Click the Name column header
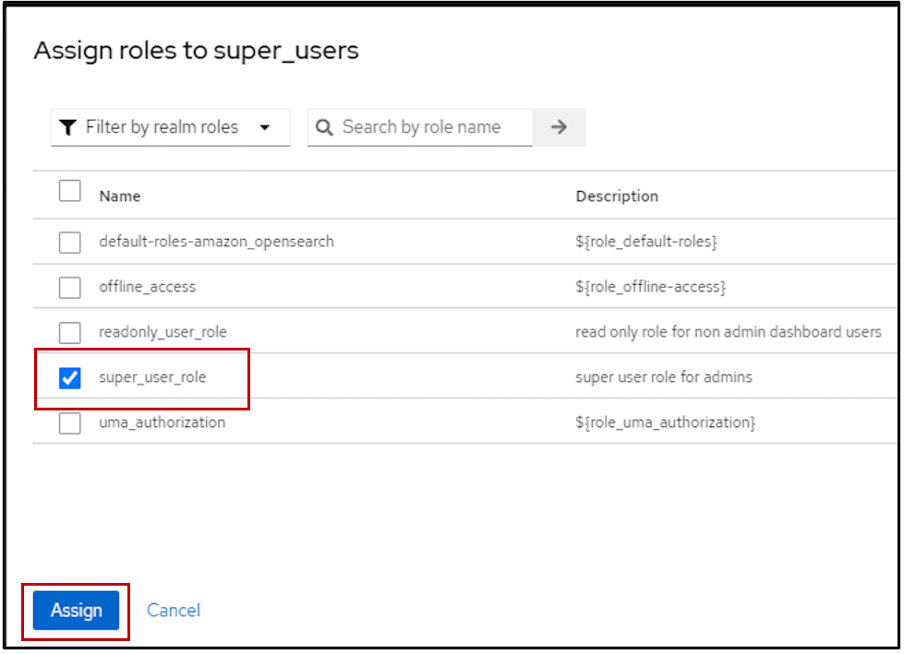The width and height of the screenshot is (904, 654). click(x=120, y=196)
